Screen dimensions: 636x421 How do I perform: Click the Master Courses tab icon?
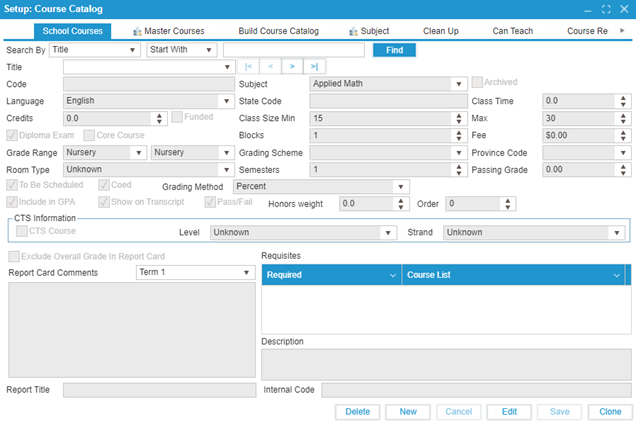coord(137,31)
